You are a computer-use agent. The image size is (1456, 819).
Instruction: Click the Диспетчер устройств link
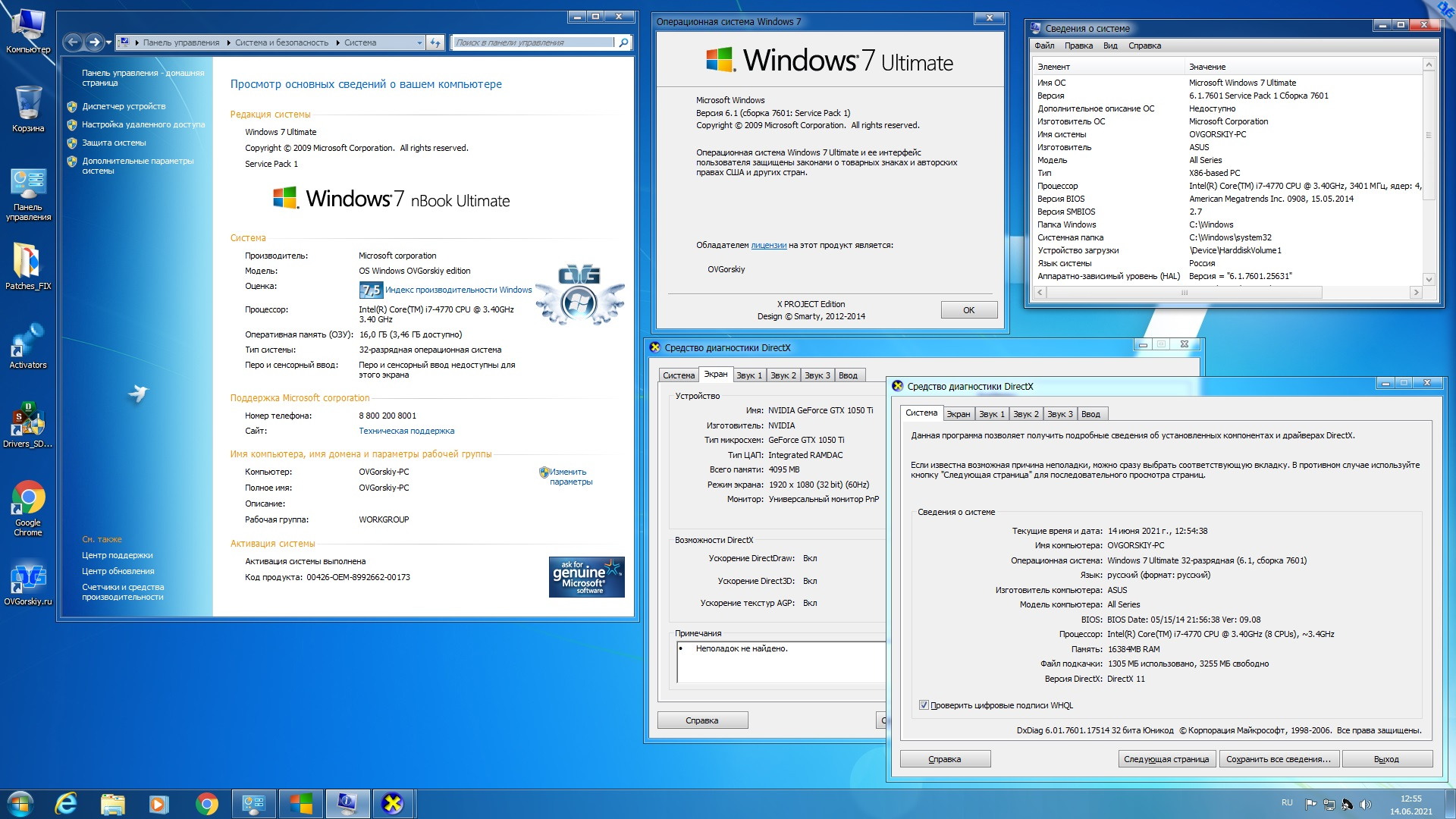click(124, 106)
